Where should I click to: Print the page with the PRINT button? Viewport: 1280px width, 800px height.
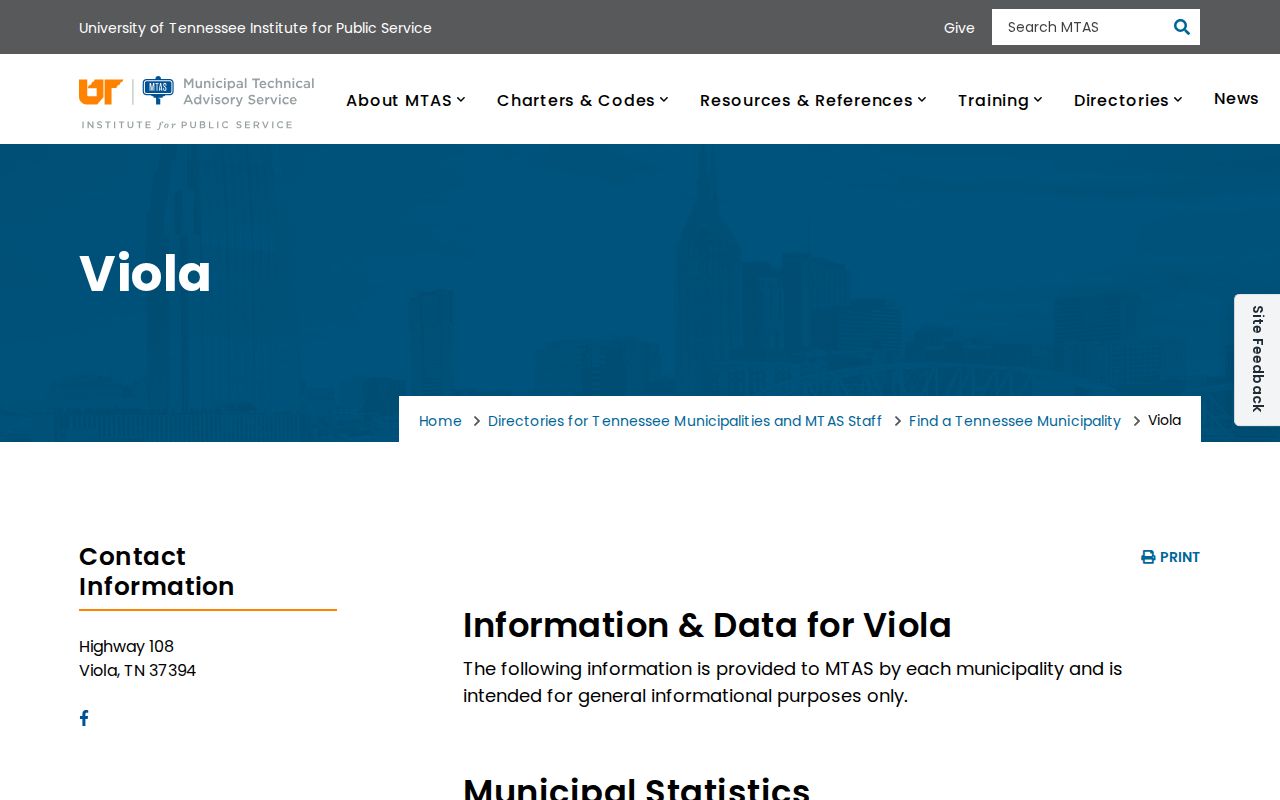(1170, 557)
